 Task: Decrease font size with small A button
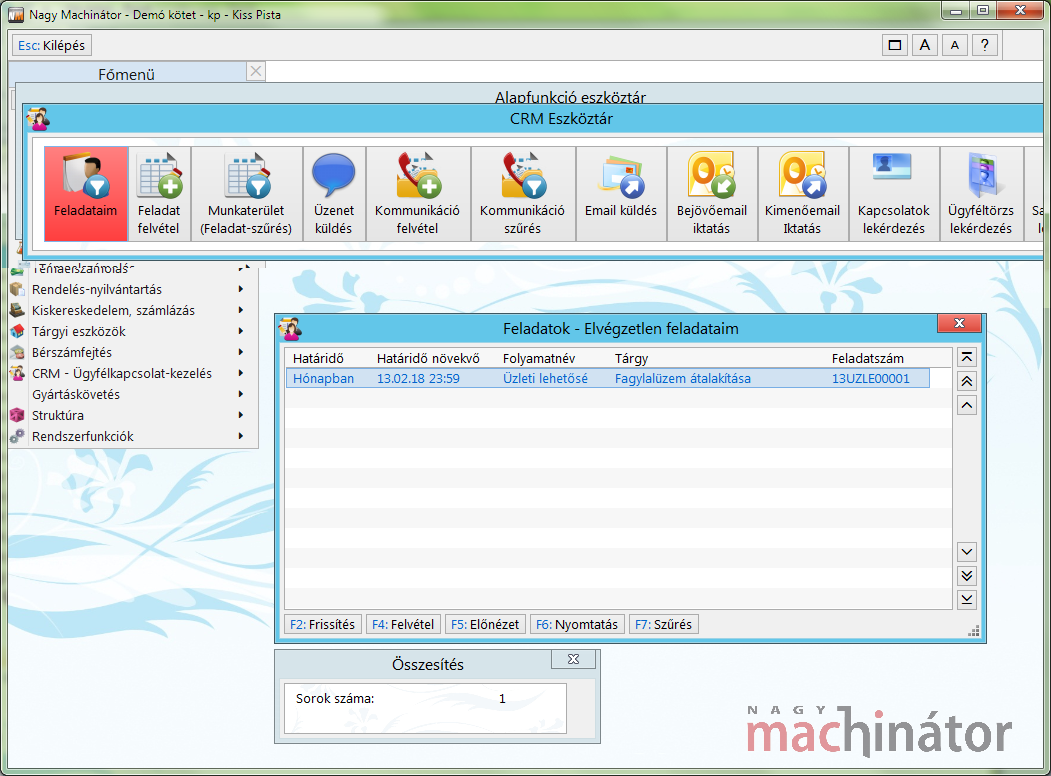tap(954, 45)
